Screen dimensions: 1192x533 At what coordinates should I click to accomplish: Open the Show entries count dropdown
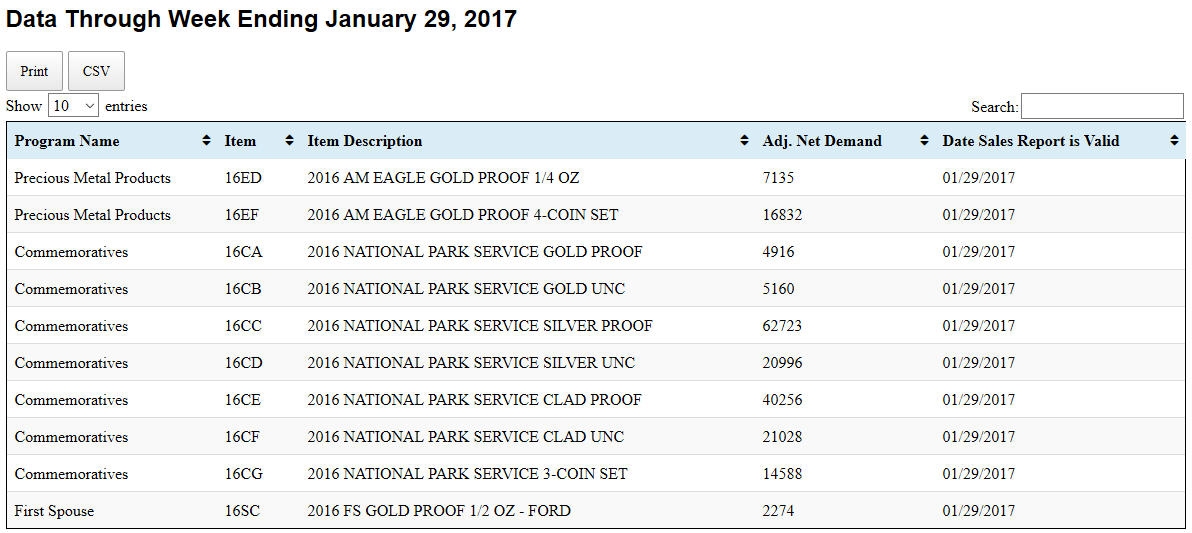click(74, 106)
